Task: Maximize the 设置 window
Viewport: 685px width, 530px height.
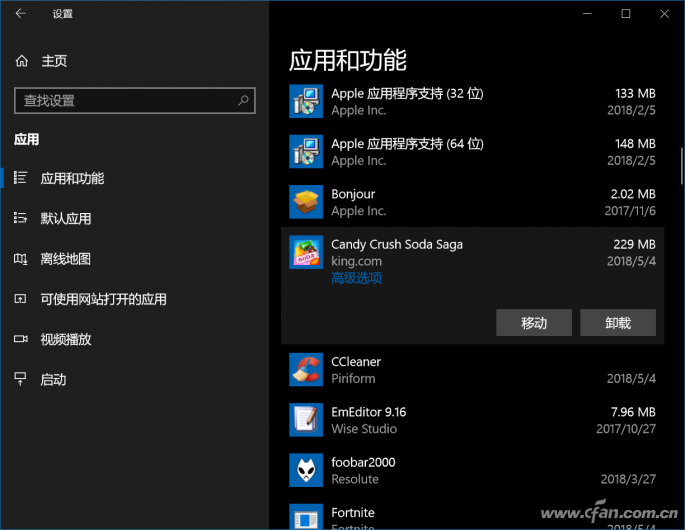Action: point(626,14)
